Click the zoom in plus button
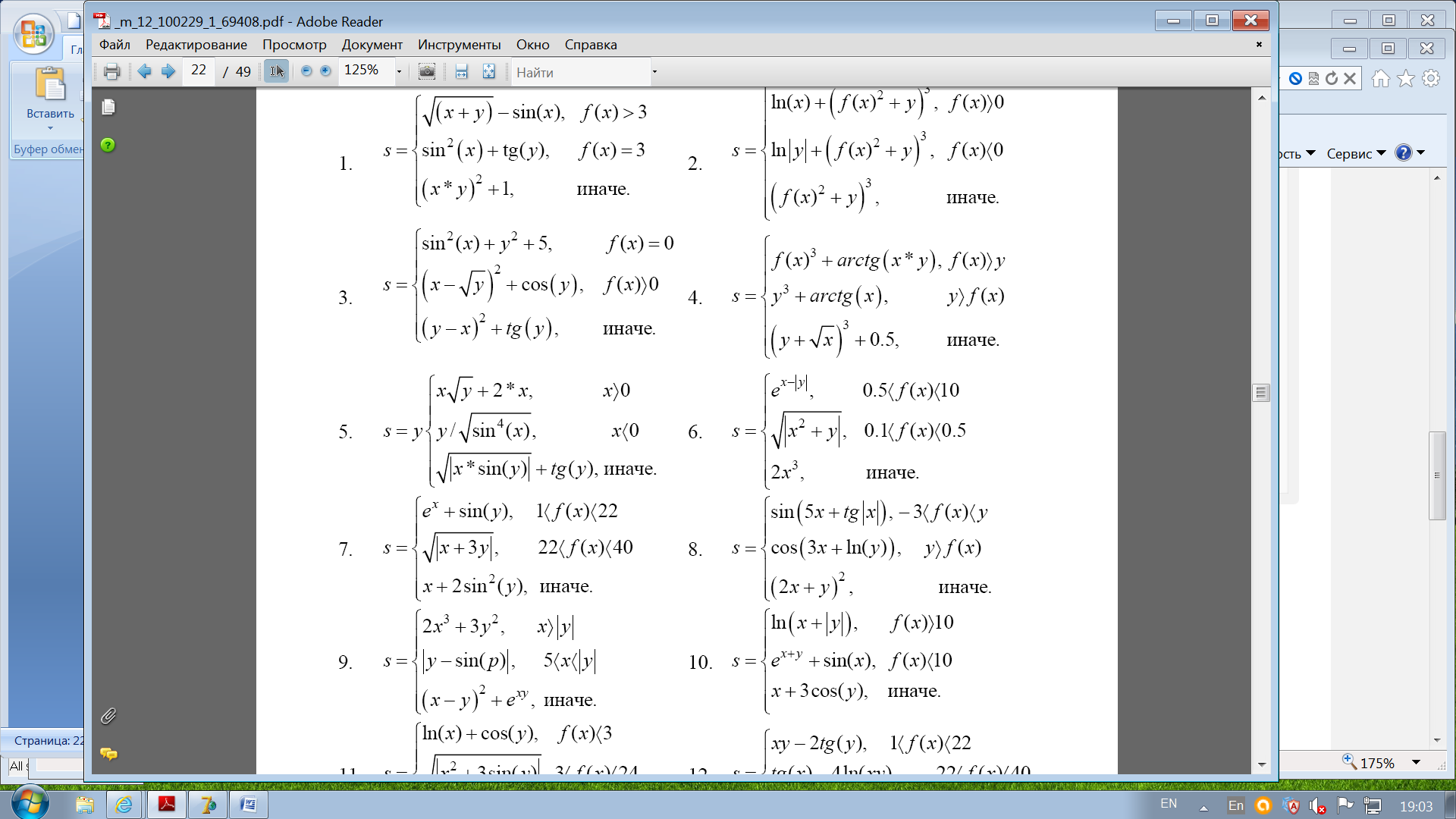1456x819 pixels. [325, 71]
